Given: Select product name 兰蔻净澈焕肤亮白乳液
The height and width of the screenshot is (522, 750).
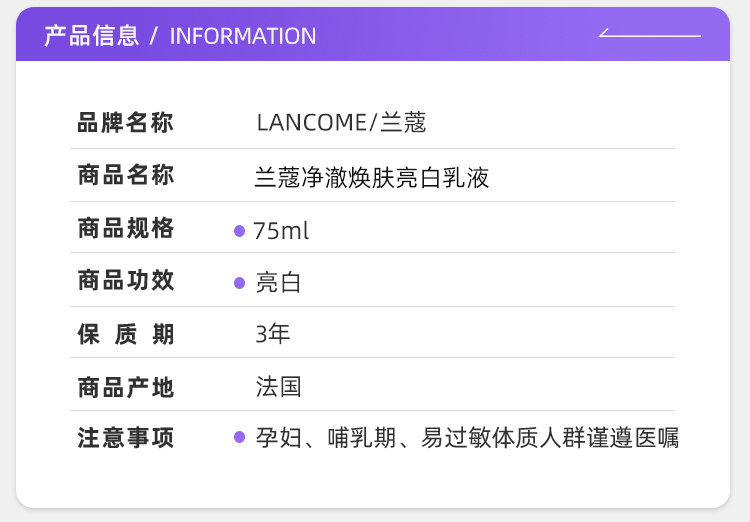Looking at the screenshot, I should tap(372, 178).
